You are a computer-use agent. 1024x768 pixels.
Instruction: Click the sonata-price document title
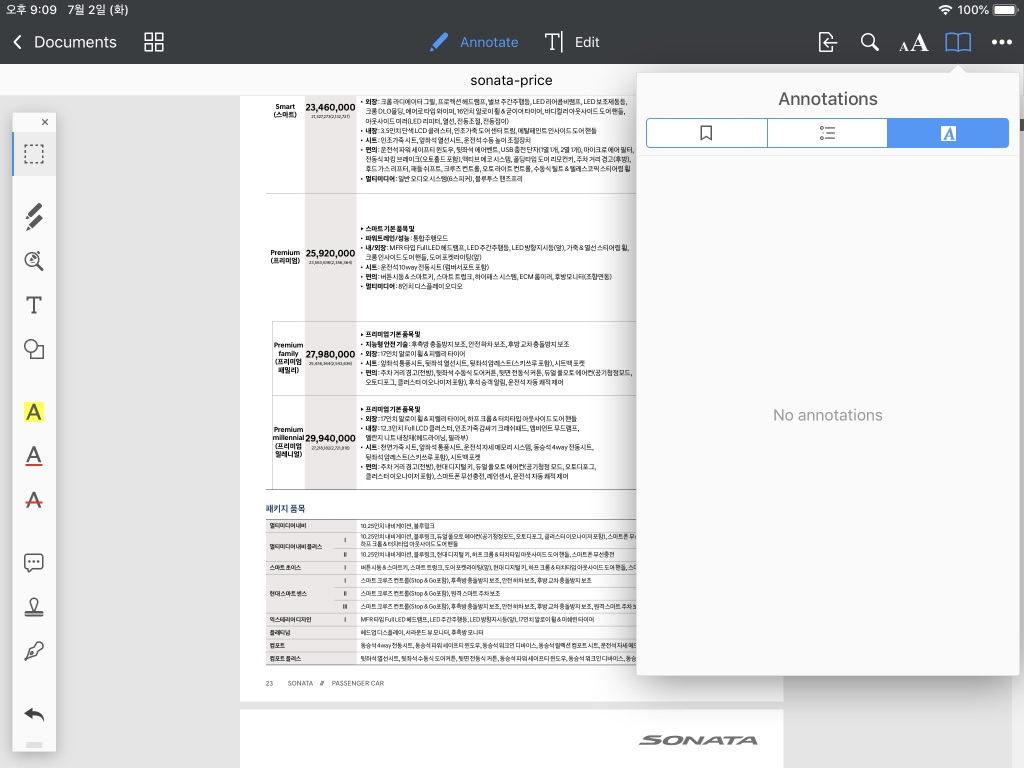coord(511,80)
